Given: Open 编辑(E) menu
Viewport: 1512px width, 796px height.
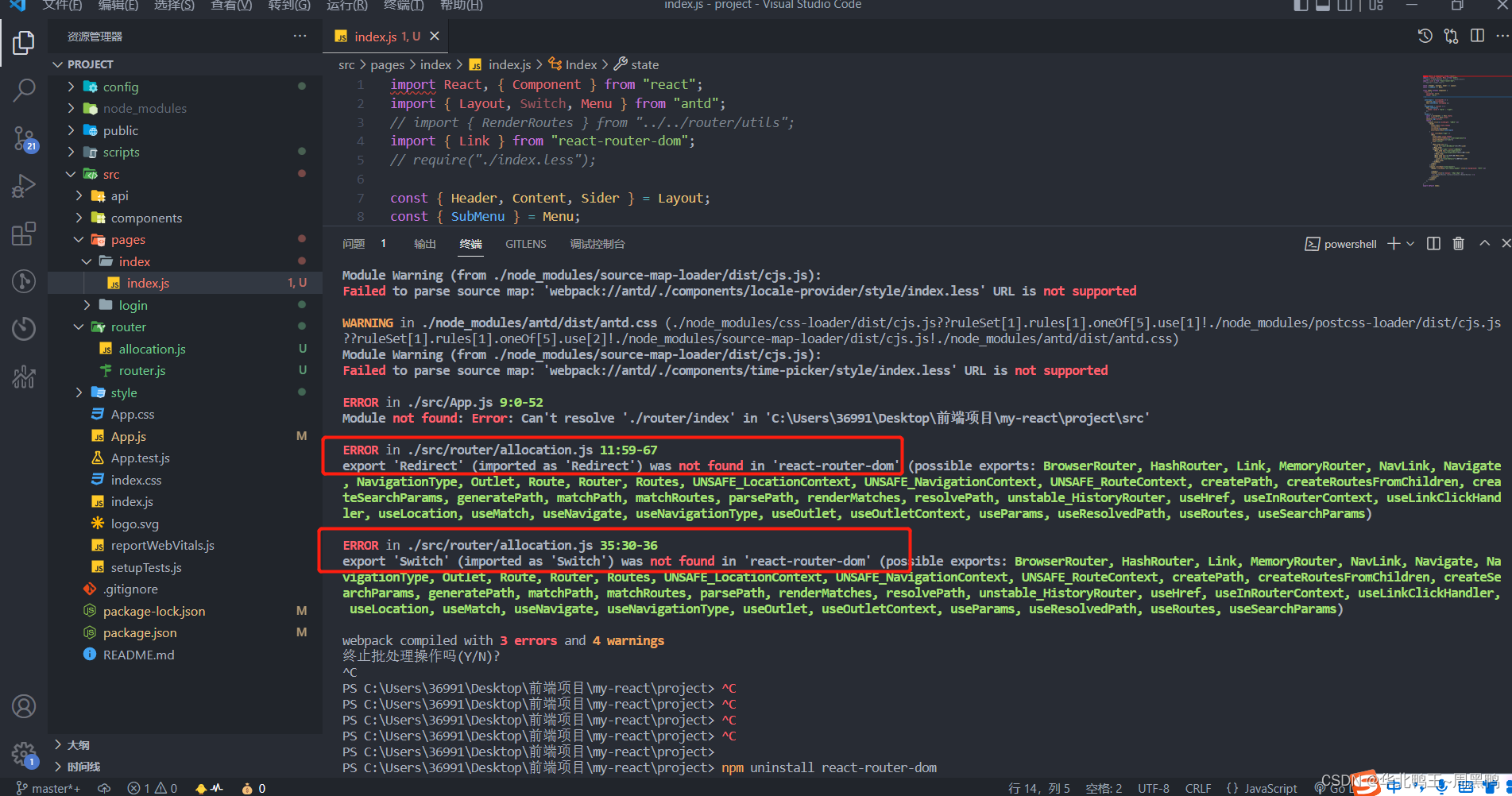Looking at the screenshot, I should [118, 5].
